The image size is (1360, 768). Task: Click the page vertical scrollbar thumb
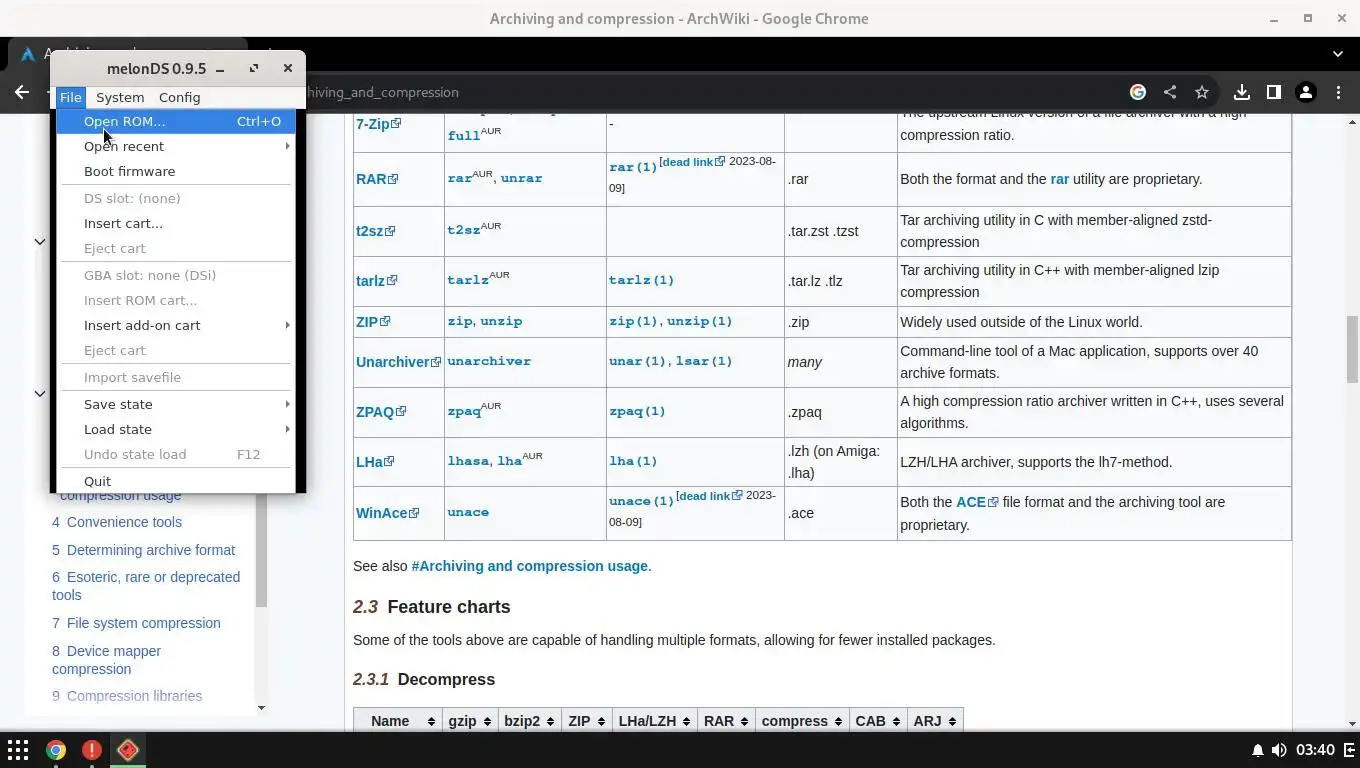1352,349
